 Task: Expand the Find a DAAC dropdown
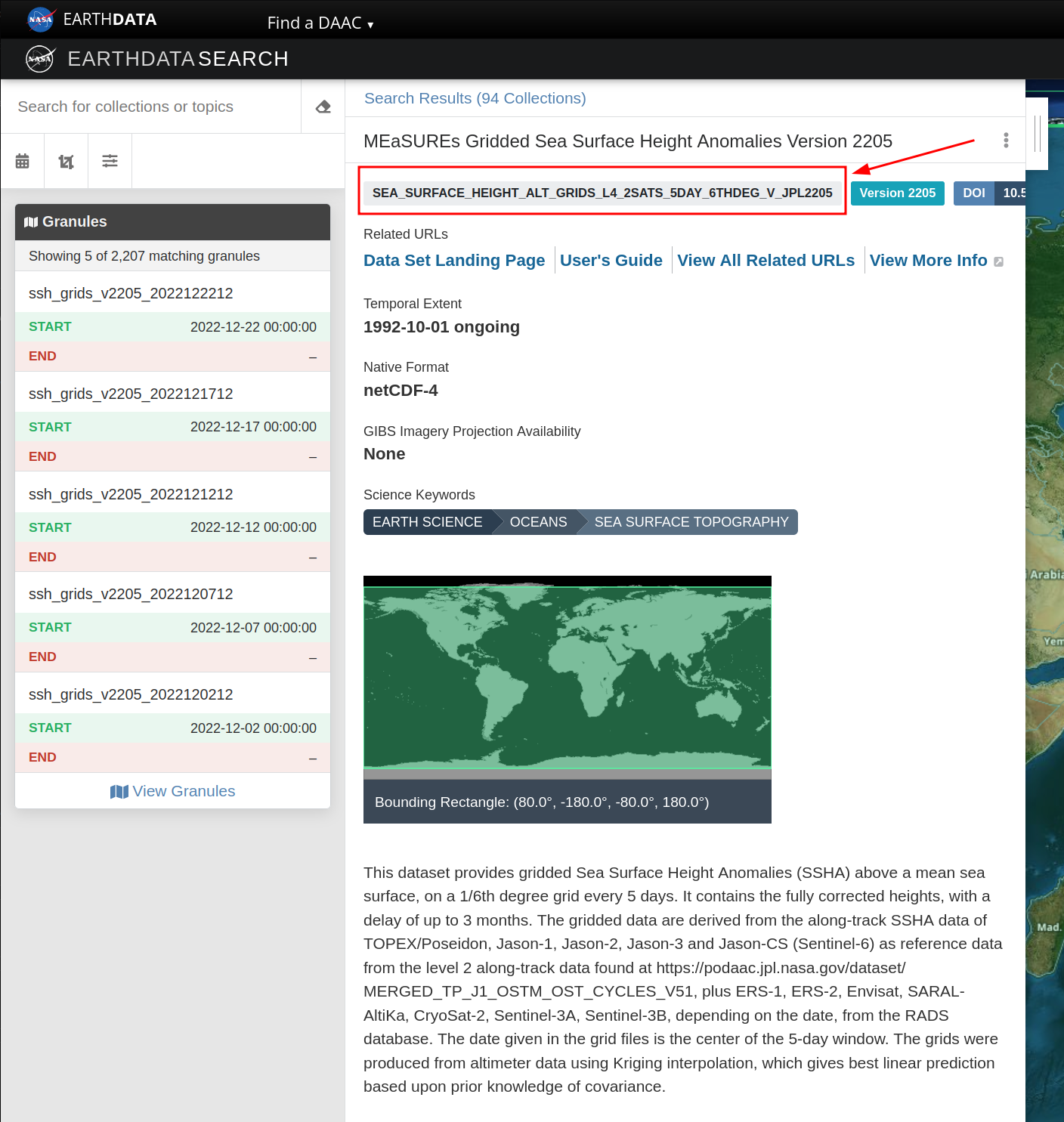[320, 23]
